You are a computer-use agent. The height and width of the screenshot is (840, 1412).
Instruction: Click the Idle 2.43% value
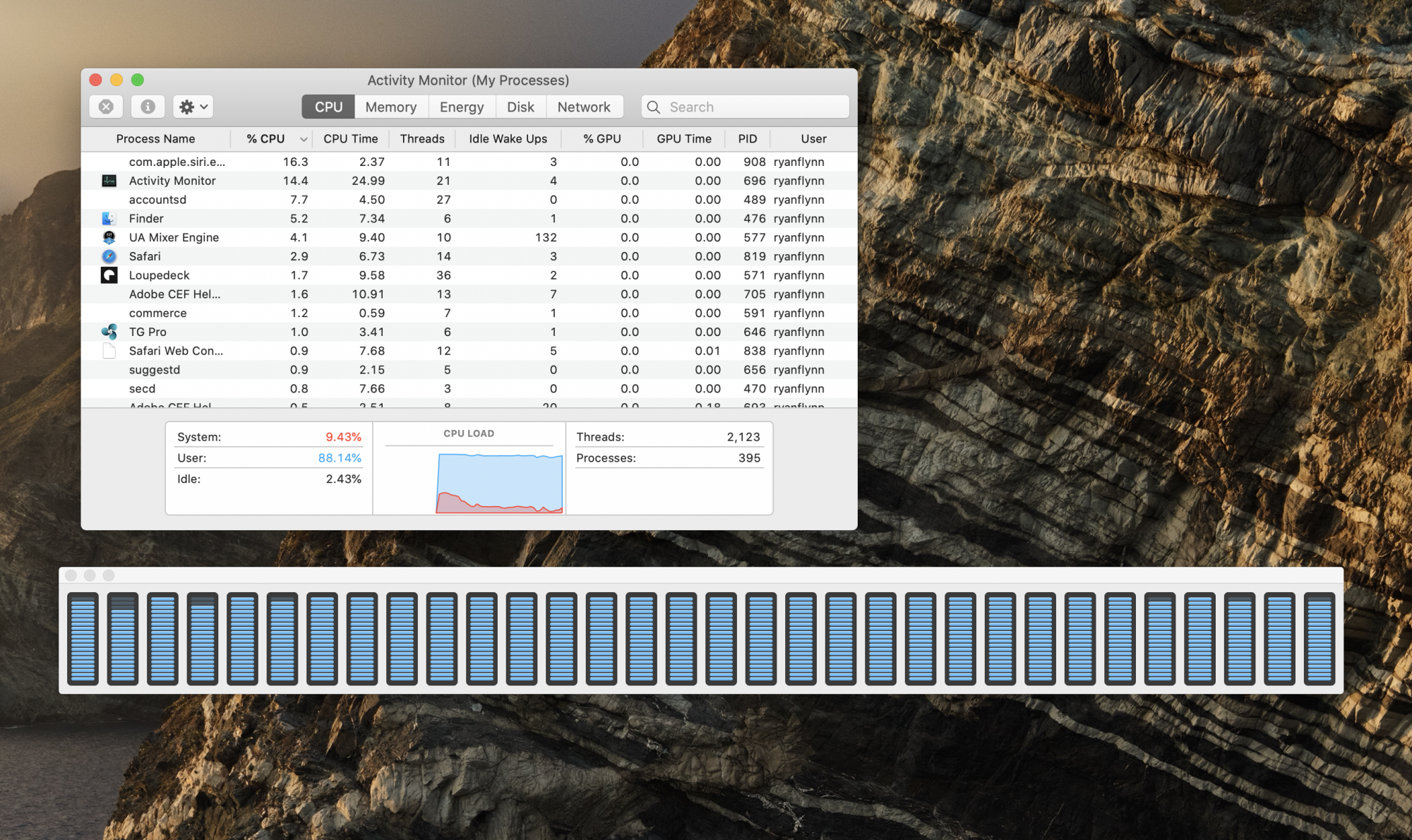pos(343,479)
